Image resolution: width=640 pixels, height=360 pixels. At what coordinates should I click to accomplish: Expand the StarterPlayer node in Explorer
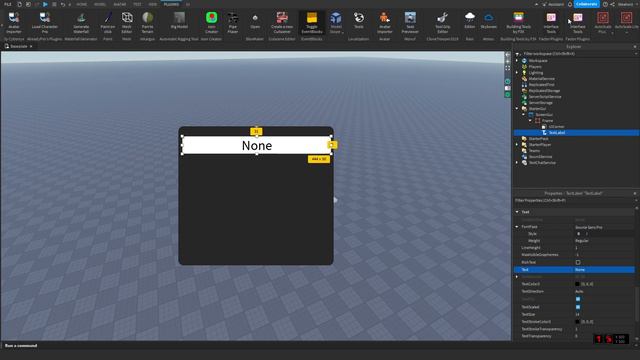[x=517, y=144]
